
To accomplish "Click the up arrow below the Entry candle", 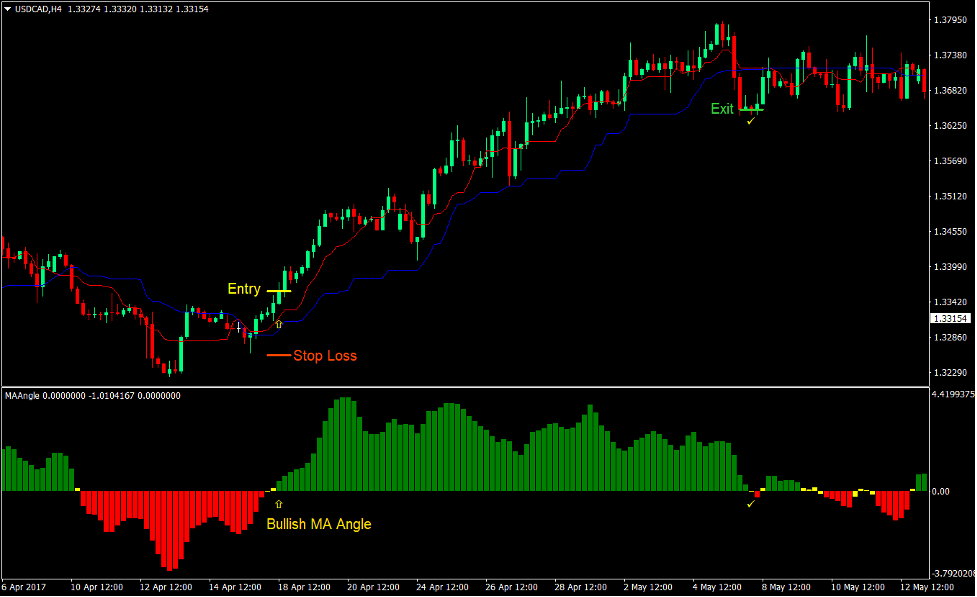I will (x=279, y=324).
